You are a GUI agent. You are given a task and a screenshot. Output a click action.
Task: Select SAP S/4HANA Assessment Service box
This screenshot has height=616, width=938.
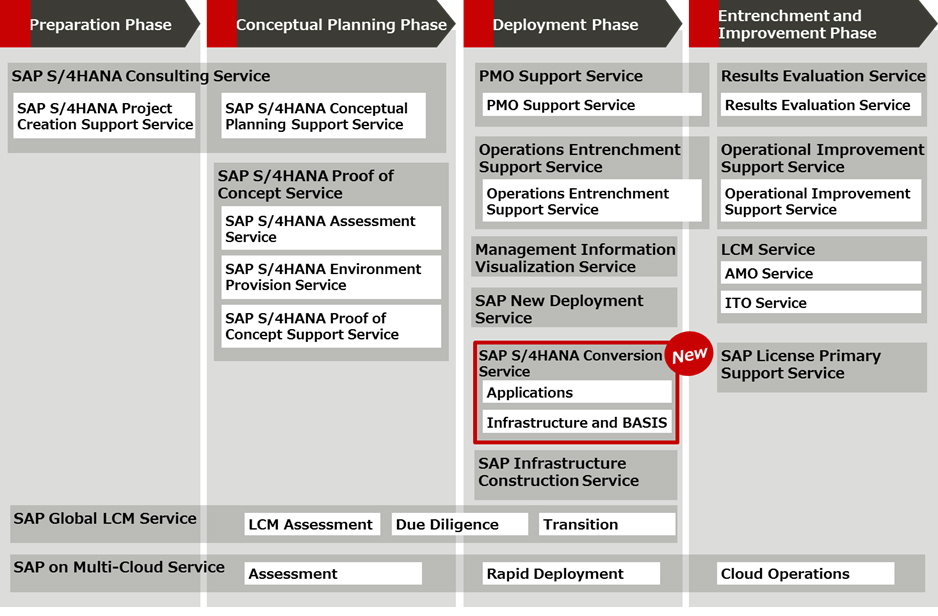pyautogui.click(x=330, y=229)
